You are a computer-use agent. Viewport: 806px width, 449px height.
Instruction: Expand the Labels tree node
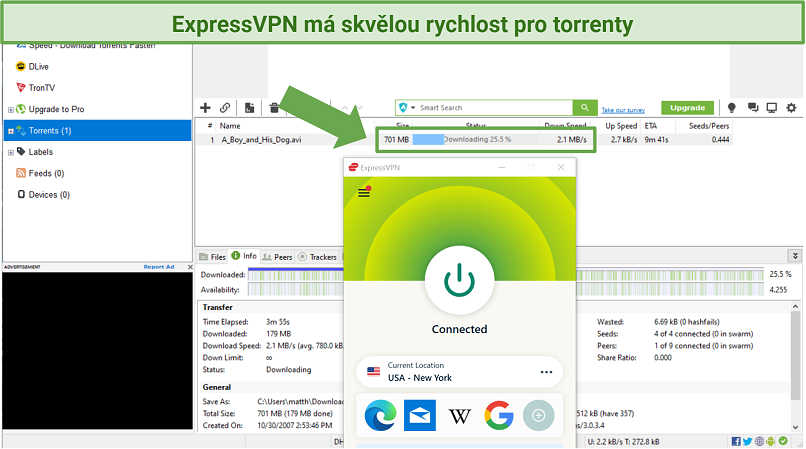tap(10, 152)
